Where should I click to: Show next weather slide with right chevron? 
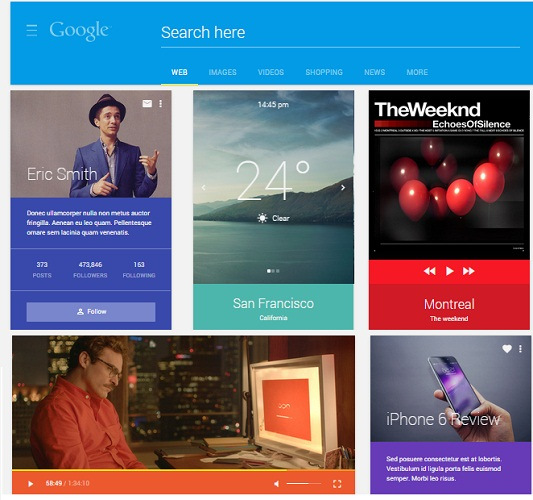343,187
